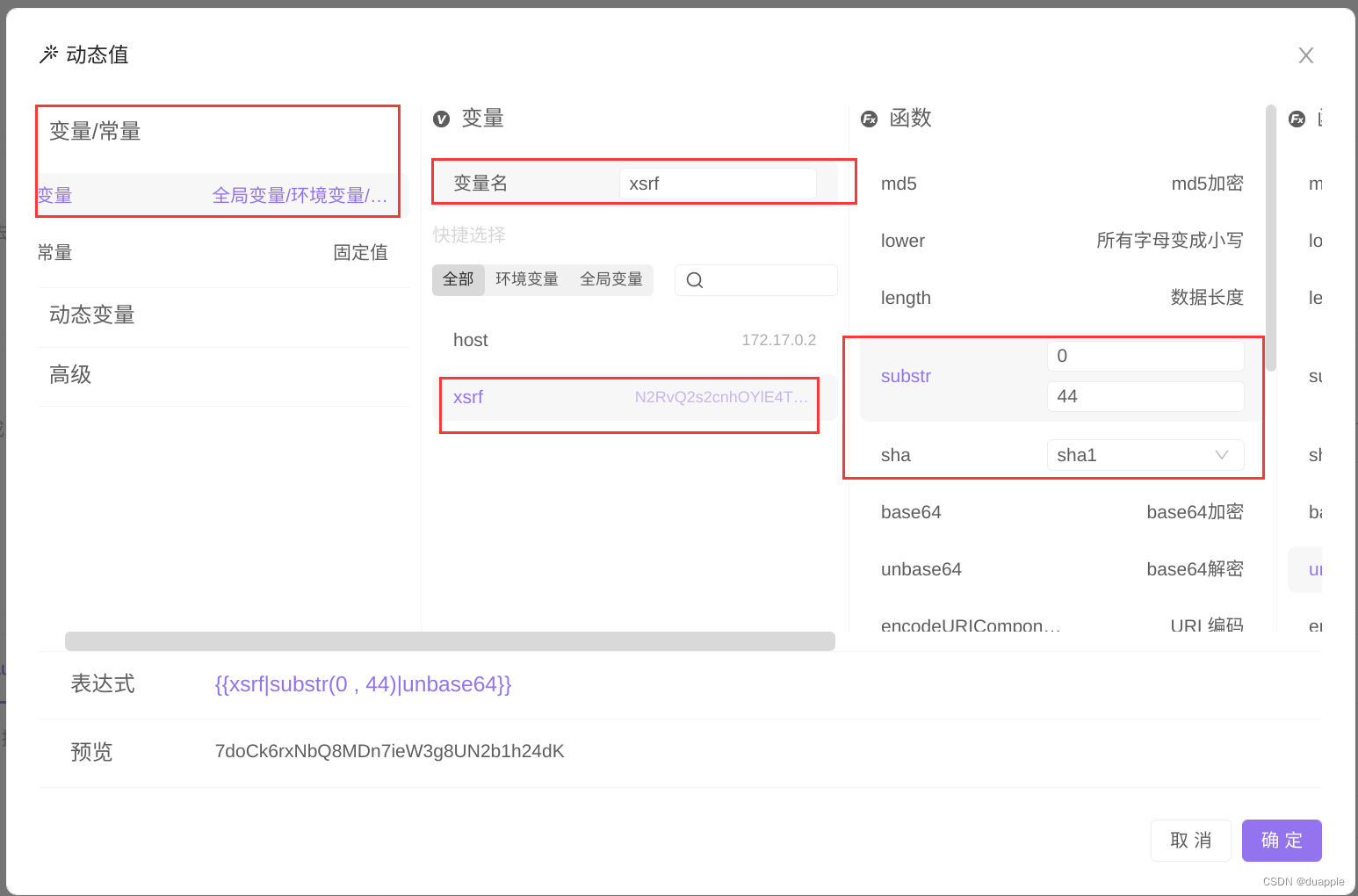Open the sha algorithm dropdown showing sha1
This screenshot has width=1358, height=896.
pyautogui.click(x=1145, y=455)
